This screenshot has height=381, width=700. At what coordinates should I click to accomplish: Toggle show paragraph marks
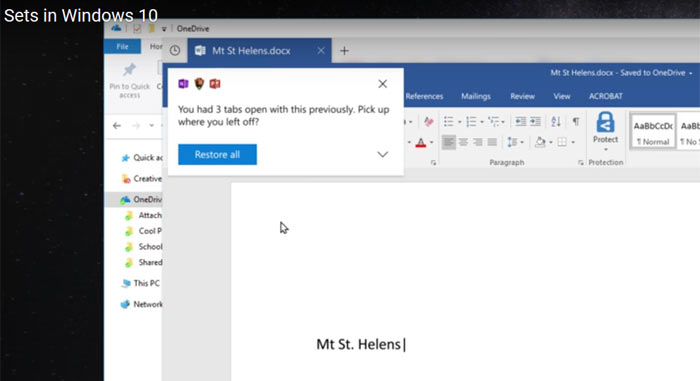tap(576, 121)
